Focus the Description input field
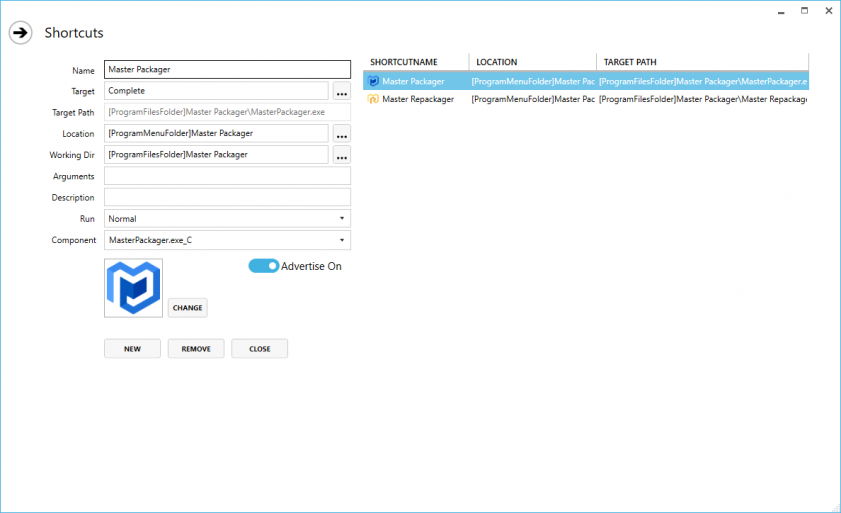This screenshot has height=513, width=841. [x=227, y=197]
